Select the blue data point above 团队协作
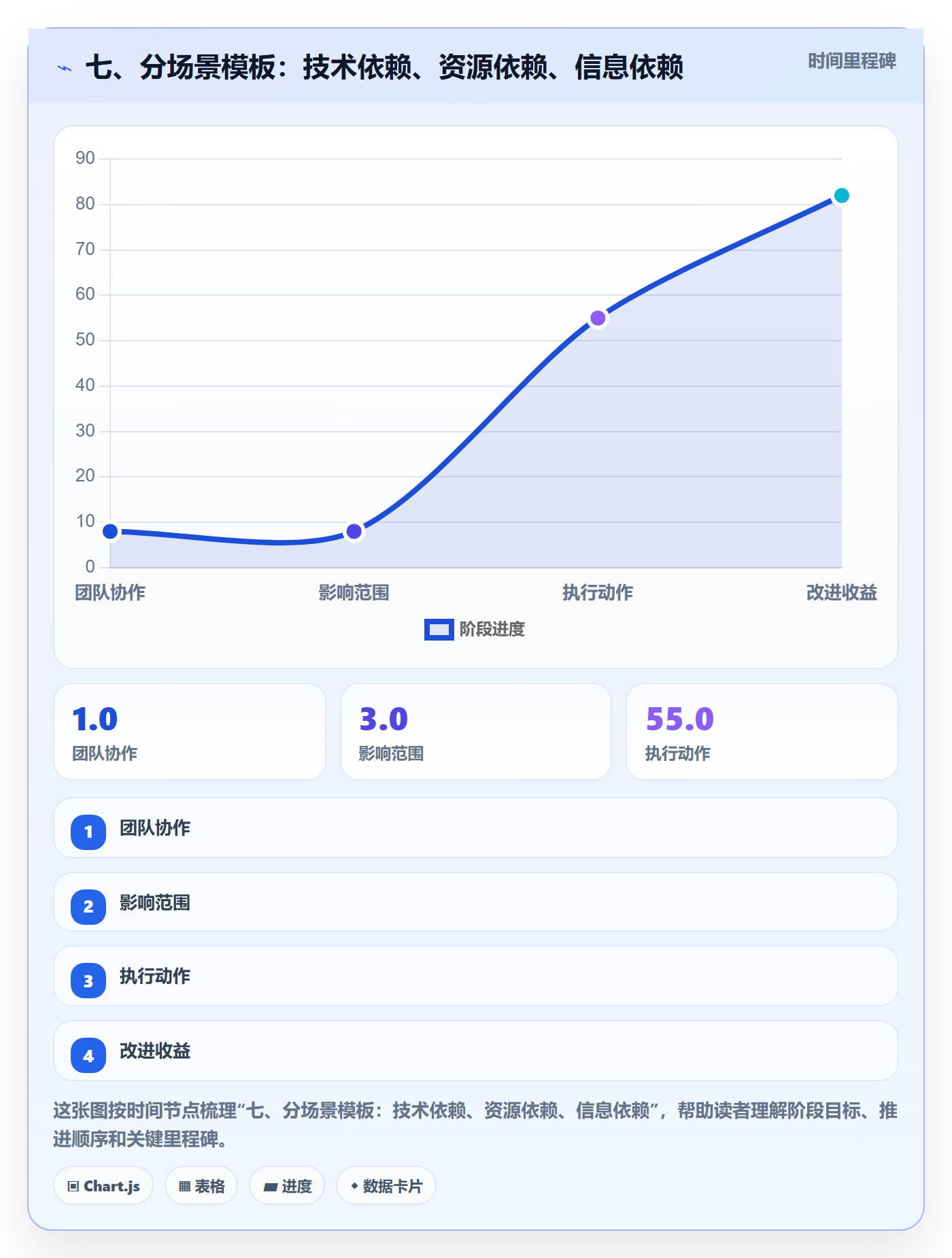The height and width of the screenshot is (1258, 952). tap(110, 531)
